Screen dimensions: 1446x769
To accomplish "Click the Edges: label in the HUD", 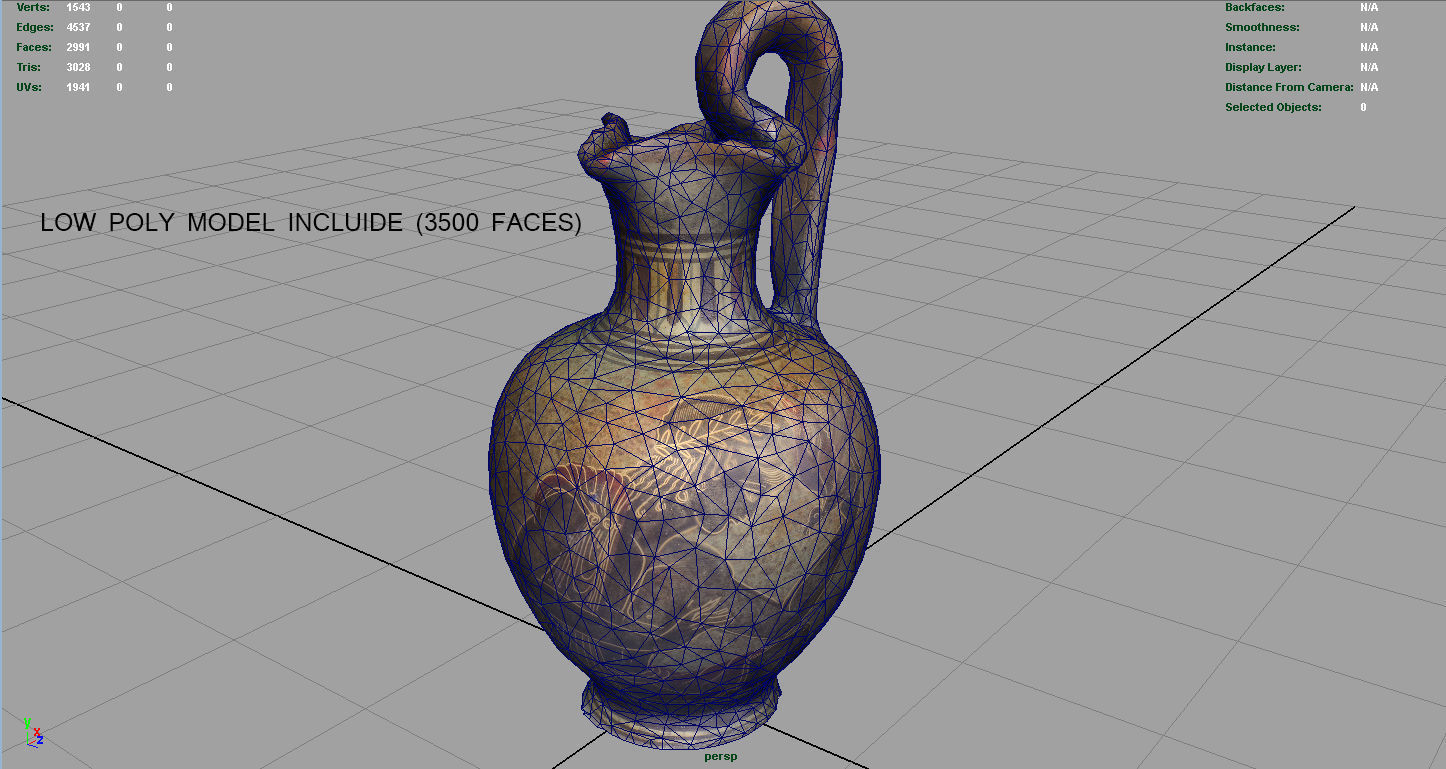I will point(34,27).
